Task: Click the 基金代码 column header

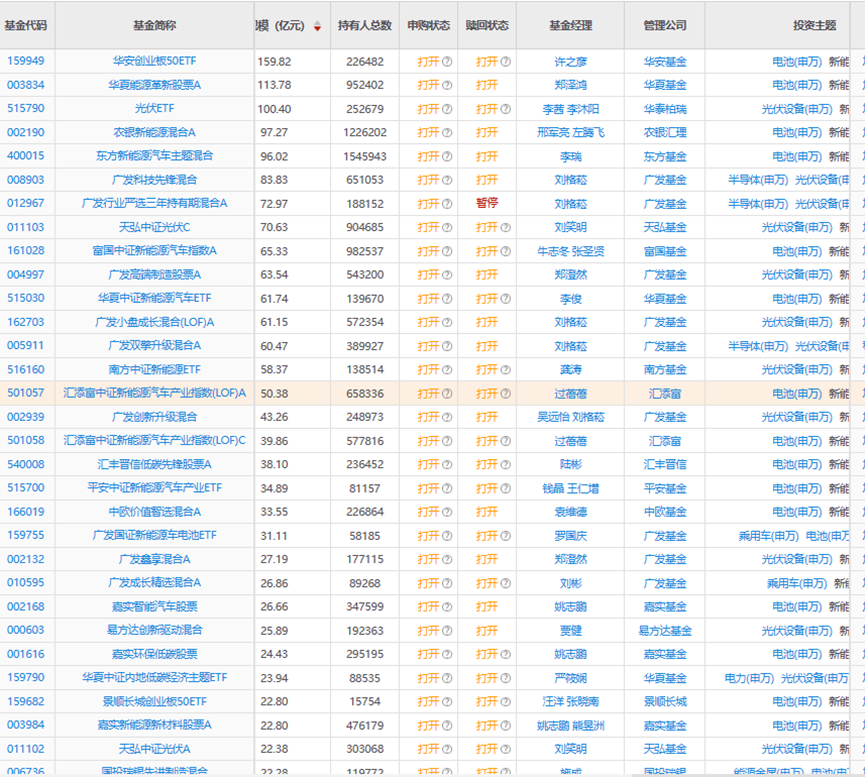Action: (26, 25)
